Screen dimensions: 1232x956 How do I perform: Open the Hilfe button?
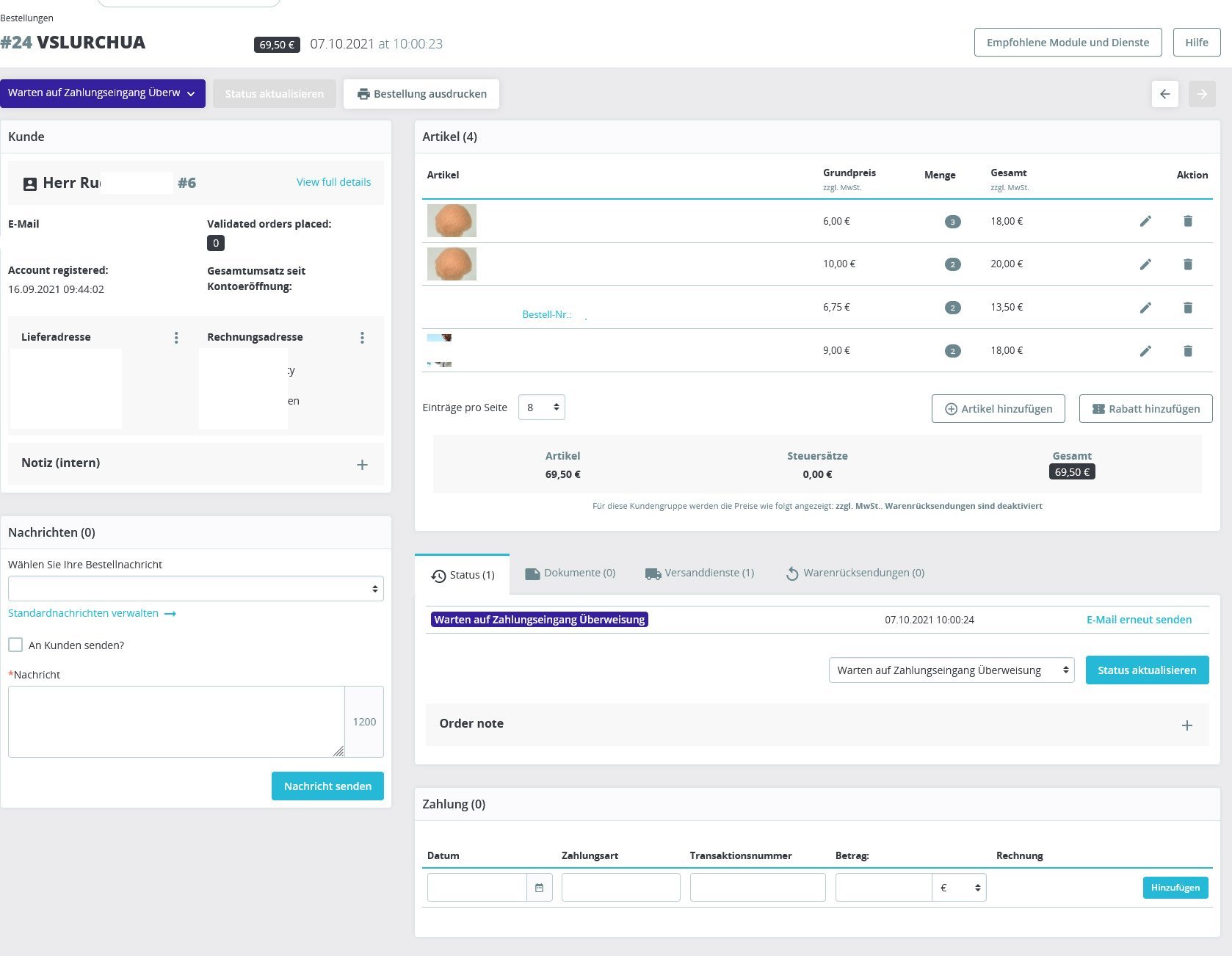pyautogui.click(x=1197, y=43)
